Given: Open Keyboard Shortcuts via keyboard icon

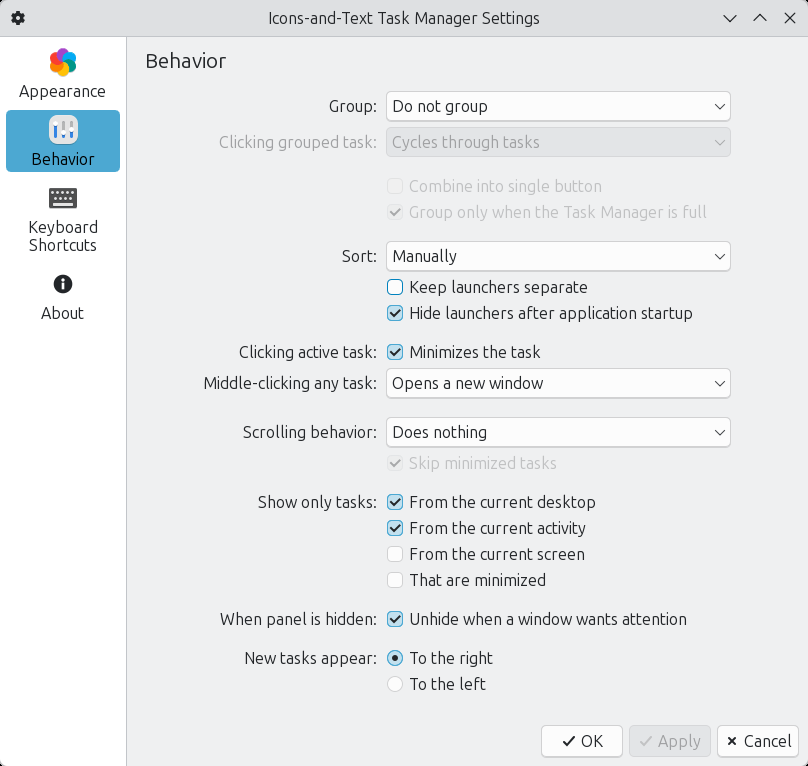Looking at the screenshot, I should click(x=62, y=198).
